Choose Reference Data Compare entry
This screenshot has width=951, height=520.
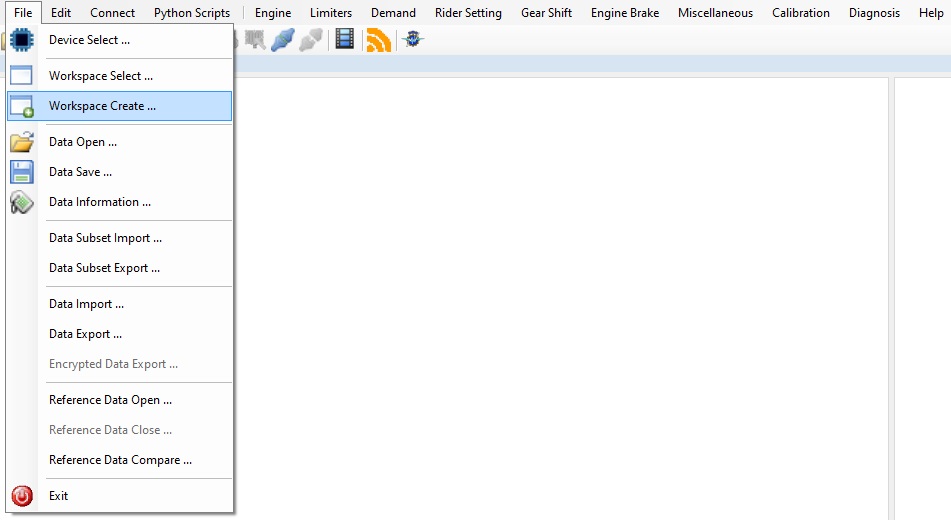coord(119,460)
